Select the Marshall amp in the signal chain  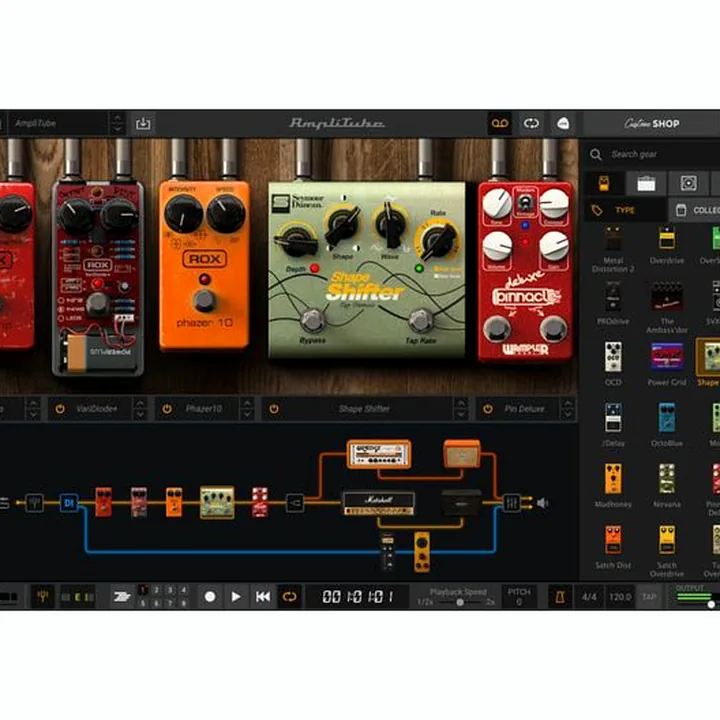click(x=379, y=503)
